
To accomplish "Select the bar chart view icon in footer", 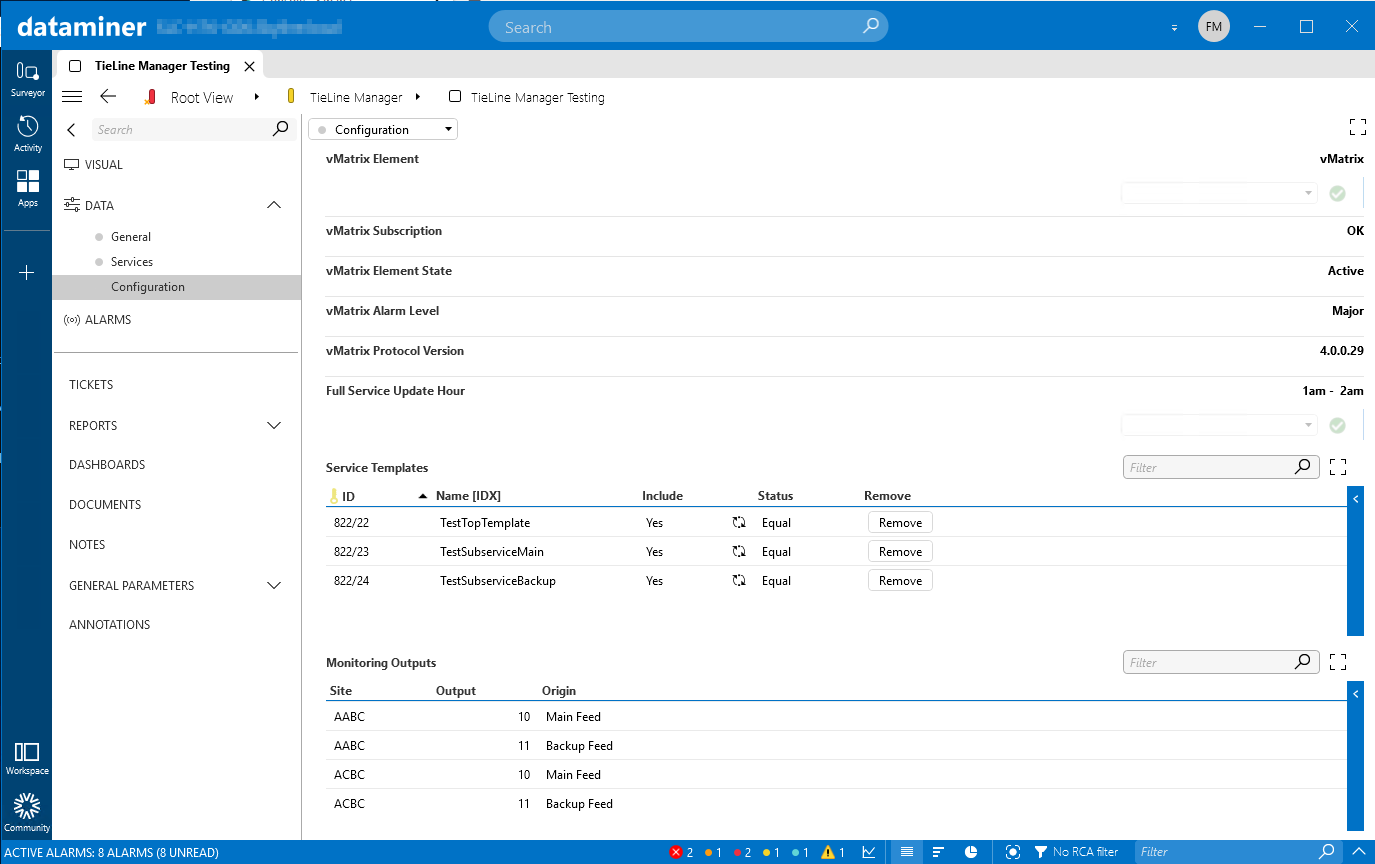I will click(938, 852).
